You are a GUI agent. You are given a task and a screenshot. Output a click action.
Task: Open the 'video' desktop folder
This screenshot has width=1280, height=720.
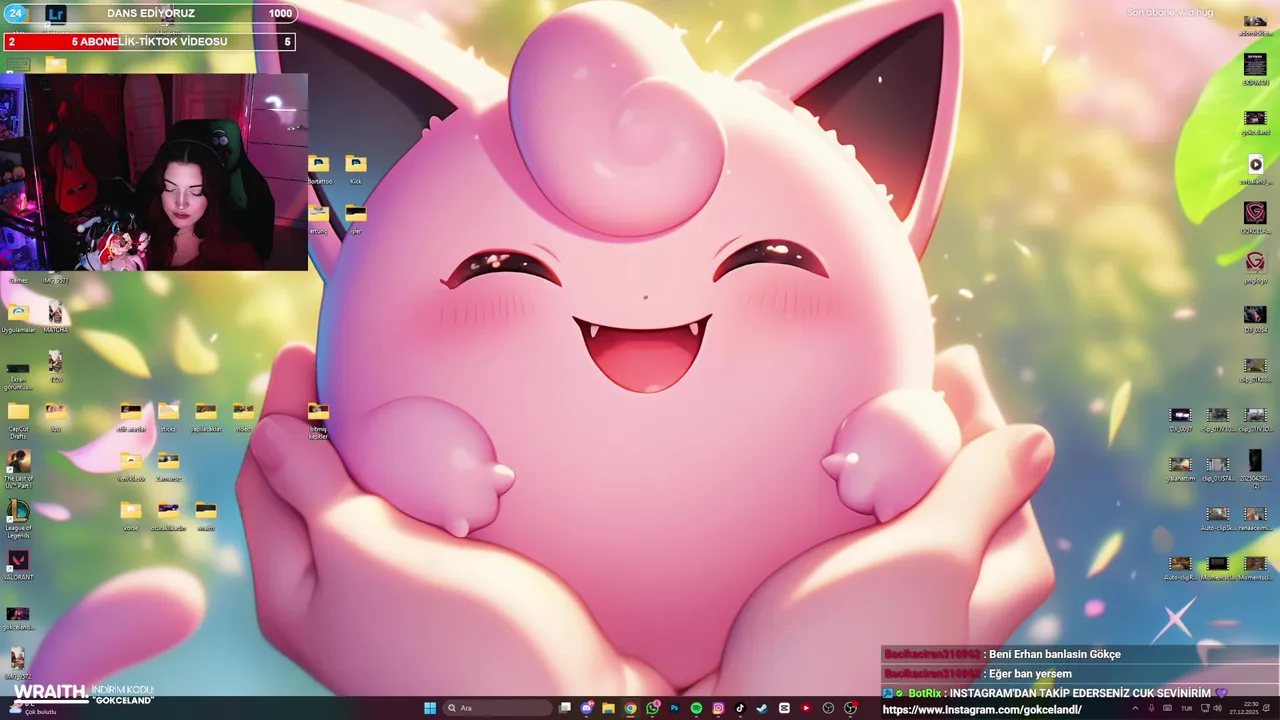coord(243,417)
